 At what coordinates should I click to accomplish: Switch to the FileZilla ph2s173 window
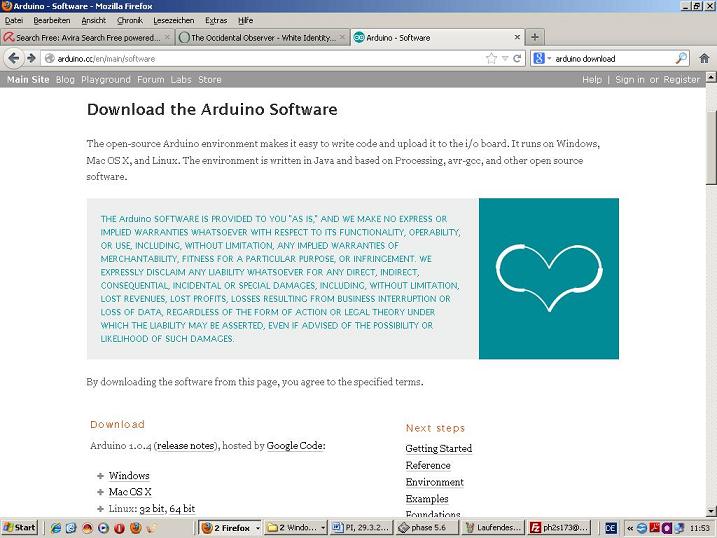click(559, 528)
